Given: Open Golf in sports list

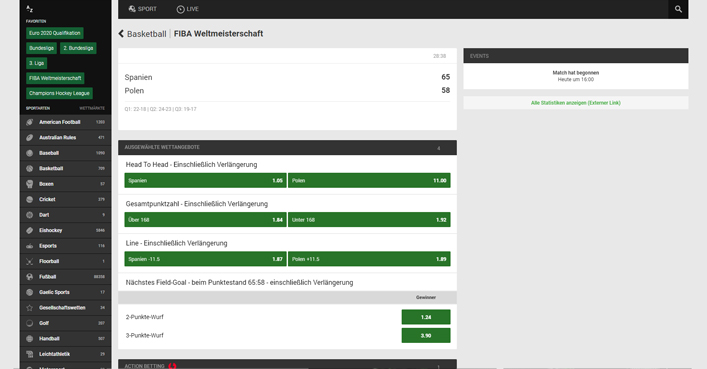Looking at the screenshot, I should click(x=65, y=323).
